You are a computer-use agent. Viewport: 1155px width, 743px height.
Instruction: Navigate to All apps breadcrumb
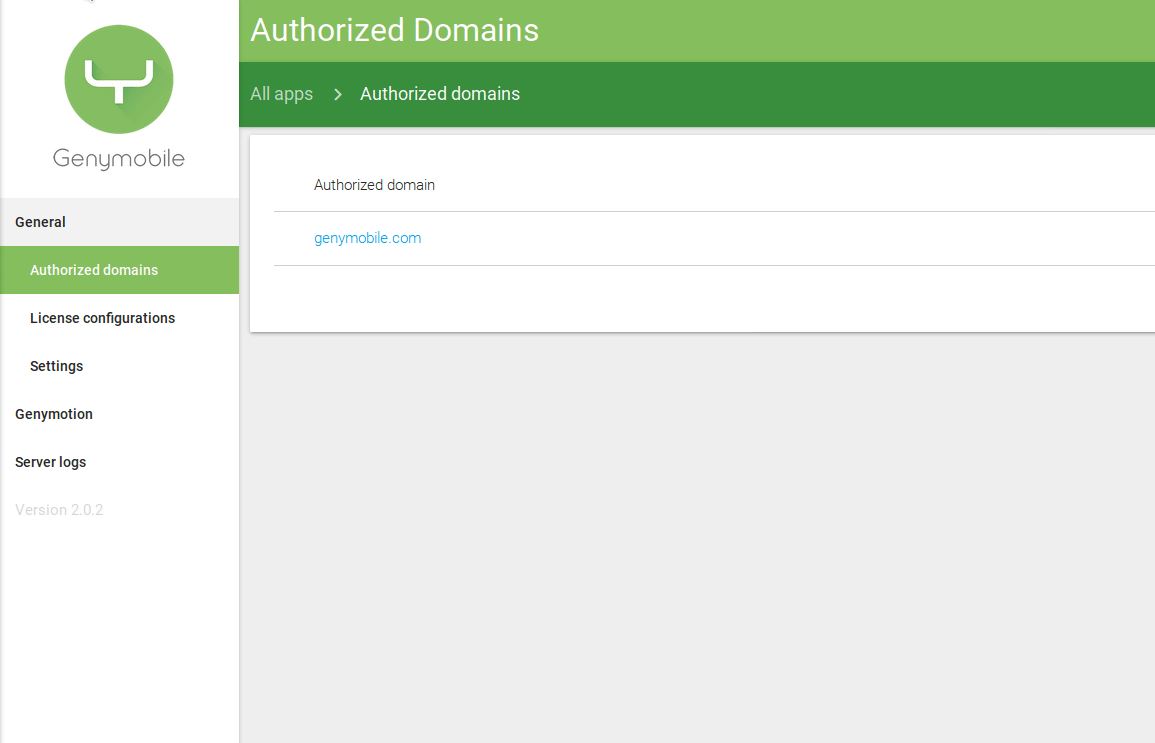pyautogui.click(x=281, y=94)
